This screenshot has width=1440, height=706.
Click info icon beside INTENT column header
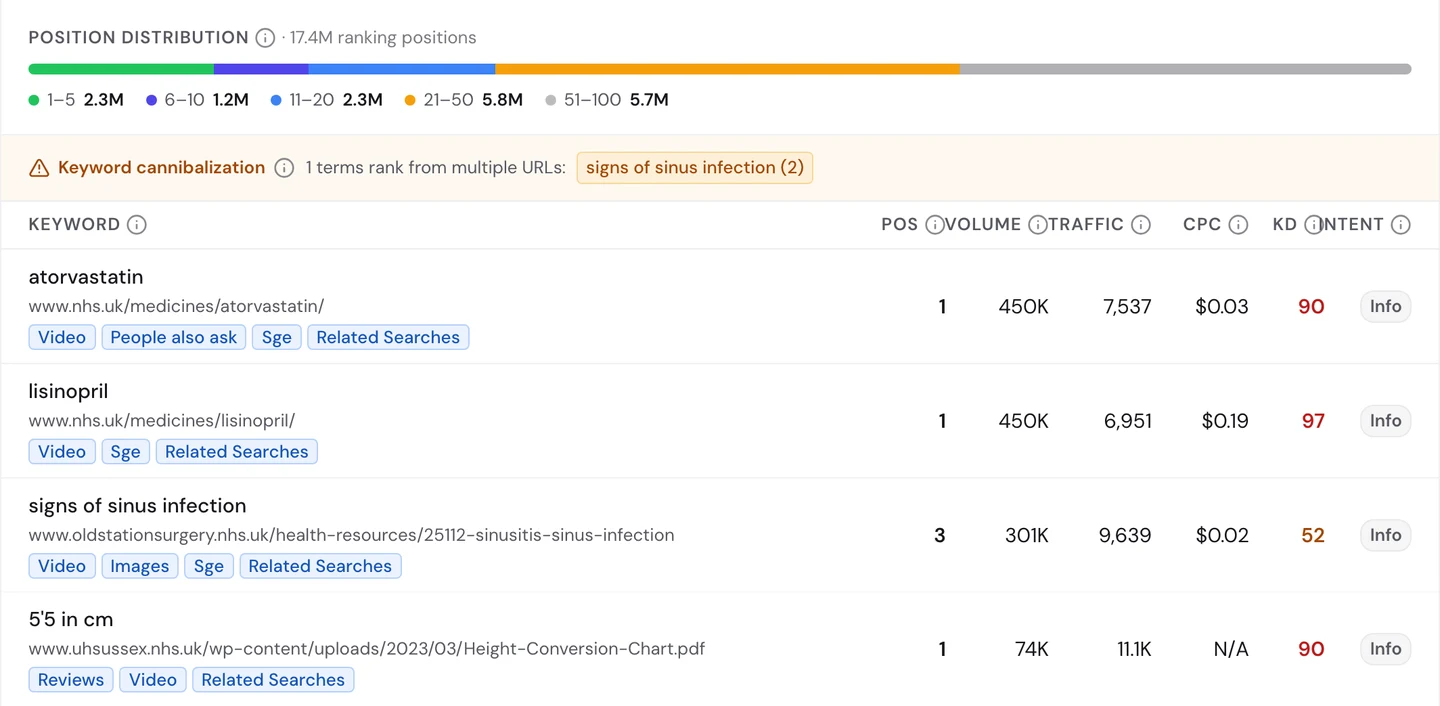tap(1401, 225)
